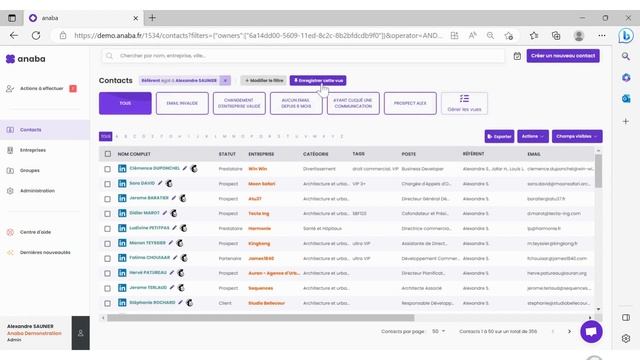Select the EMAIL INVALIDE view
Screen dimensions: 640x360
[182, 103]
